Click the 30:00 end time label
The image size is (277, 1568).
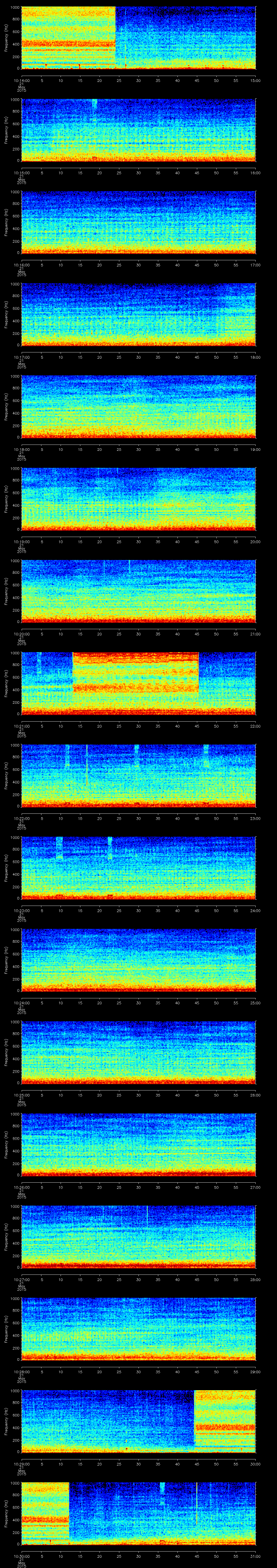coord(256,1464)
